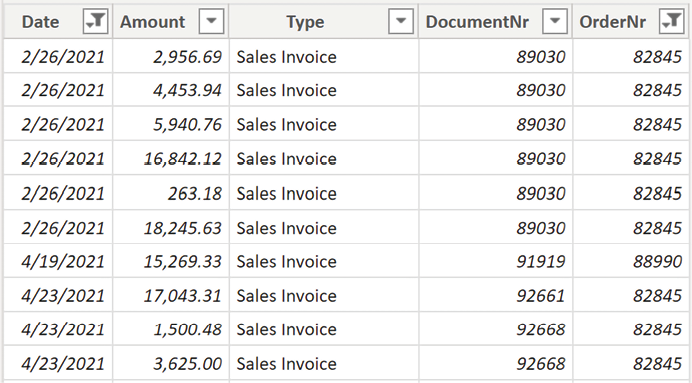The width and height of the screenshot is (692, 383).
Task: Select the DocumentNr cell 92661
Action: (x=496, y=296)
